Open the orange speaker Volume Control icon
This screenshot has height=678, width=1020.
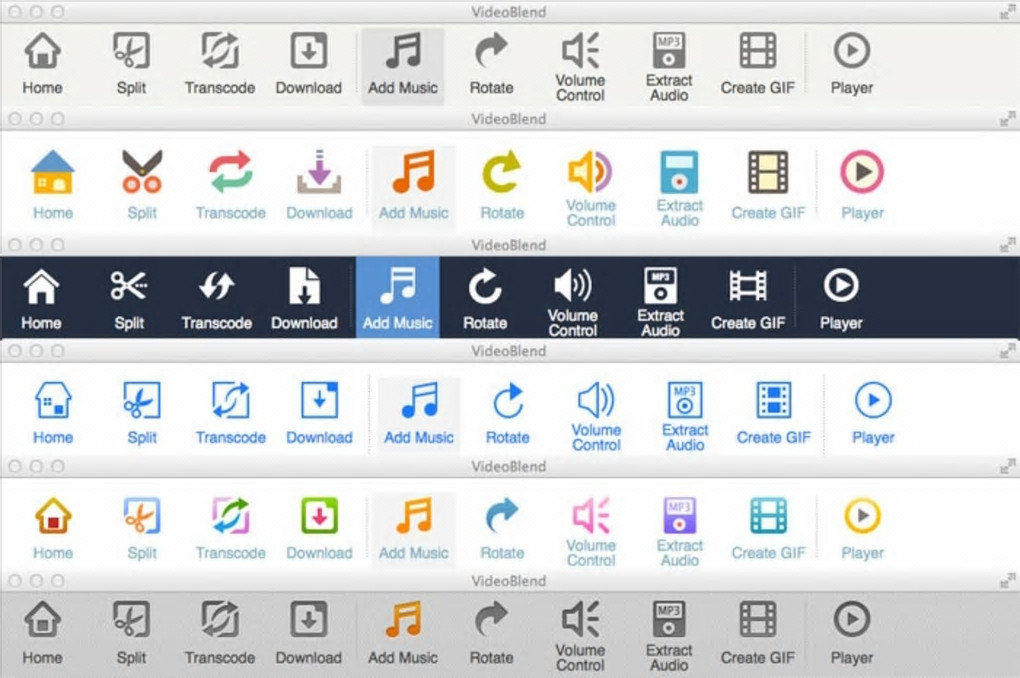coord(590,172)
